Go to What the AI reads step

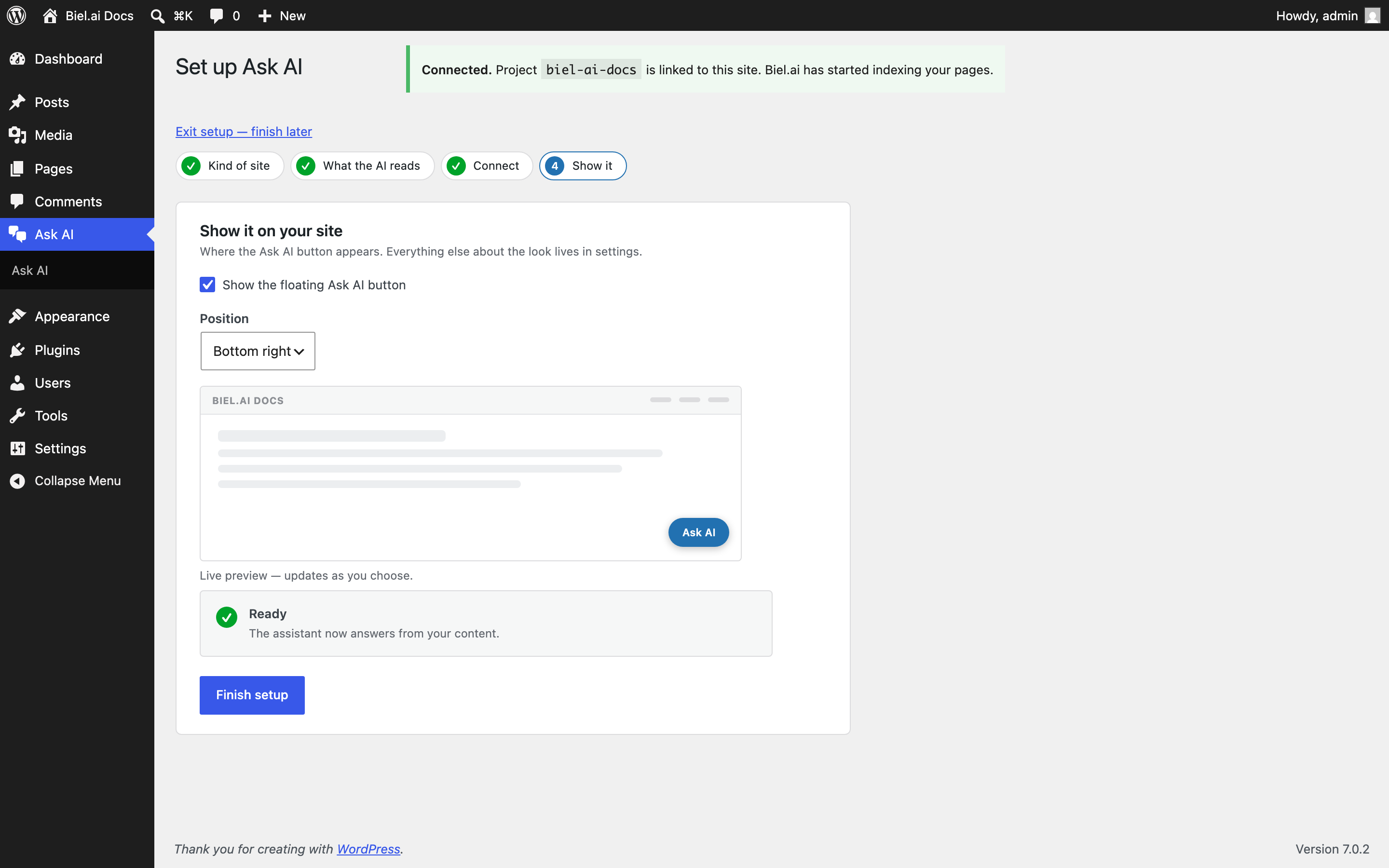coord(362,166)
